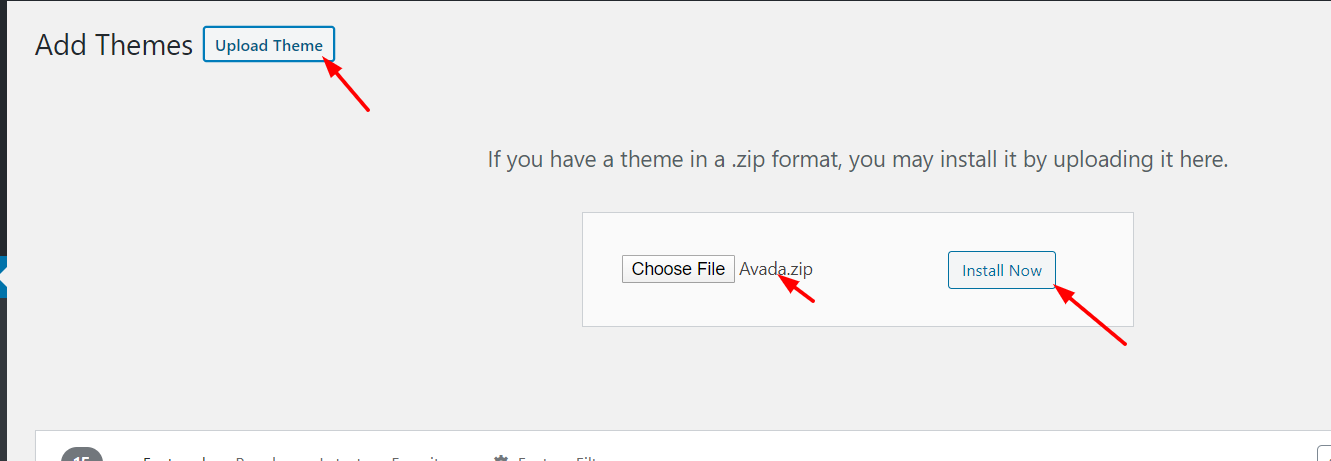
Task: Switch to the Latest themes tab
Action: 341,458
